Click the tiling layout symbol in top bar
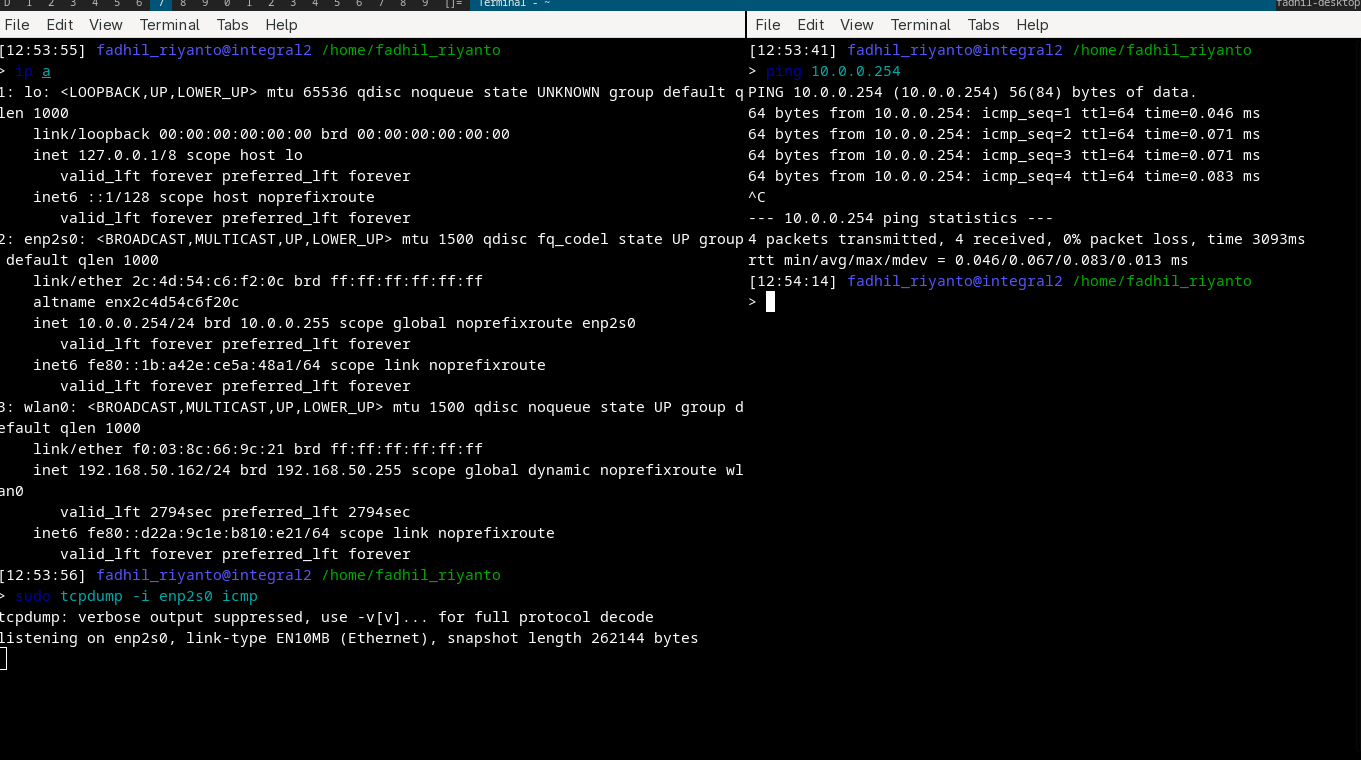This screenshot has height=760, width=1361. coord(453,4)
